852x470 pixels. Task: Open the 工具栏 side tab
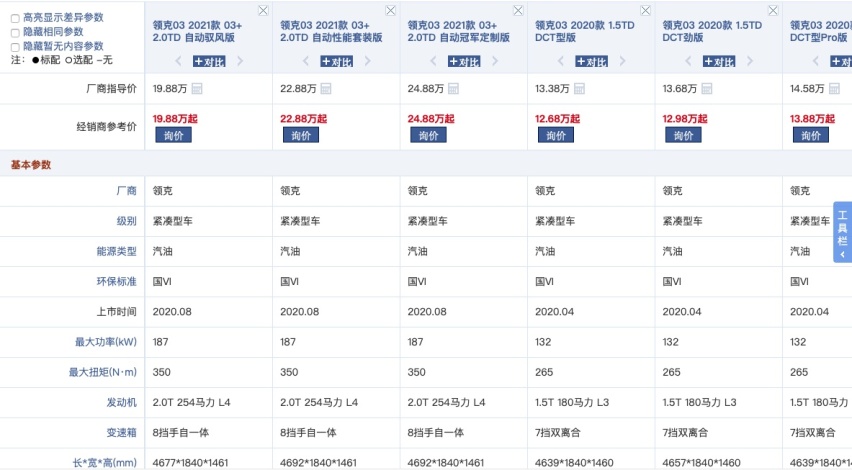(842, 232)
